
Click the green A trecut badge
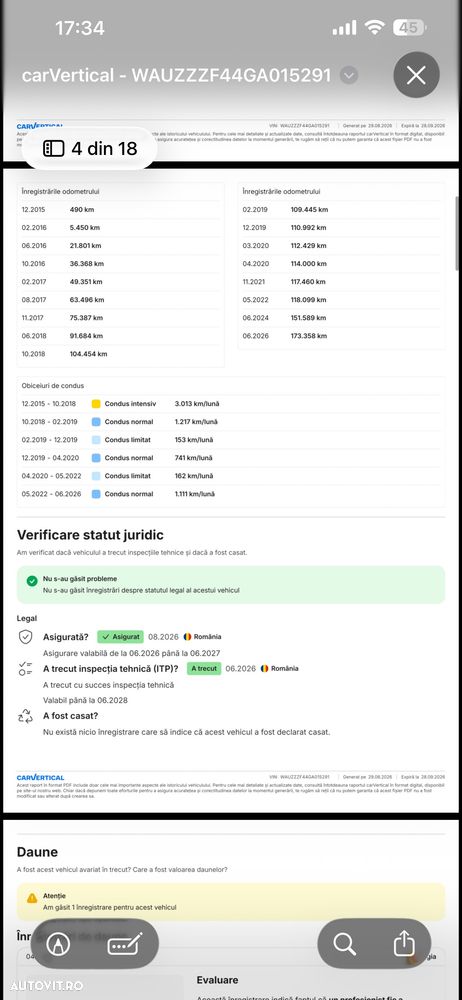204,668
